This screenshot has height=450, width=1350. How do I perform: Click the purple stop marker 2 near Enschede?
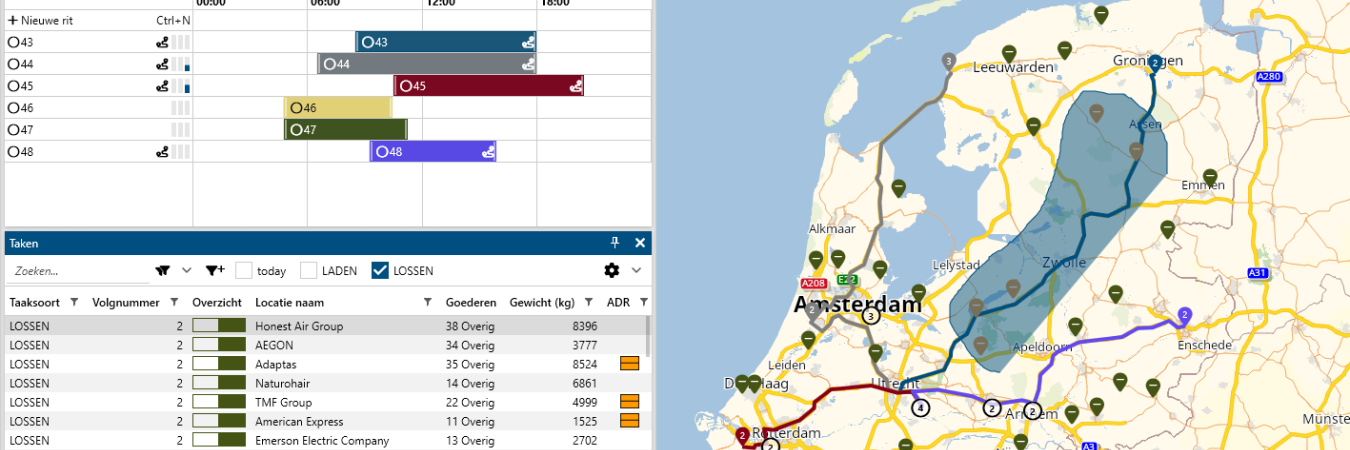[1184, 315]
